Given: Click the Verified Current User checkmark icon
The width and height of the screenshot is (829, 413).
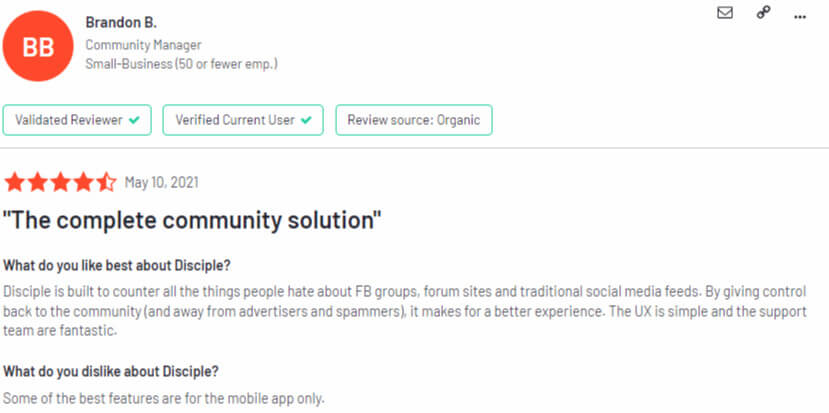Looking at the screenshot, I should point(305,120).
